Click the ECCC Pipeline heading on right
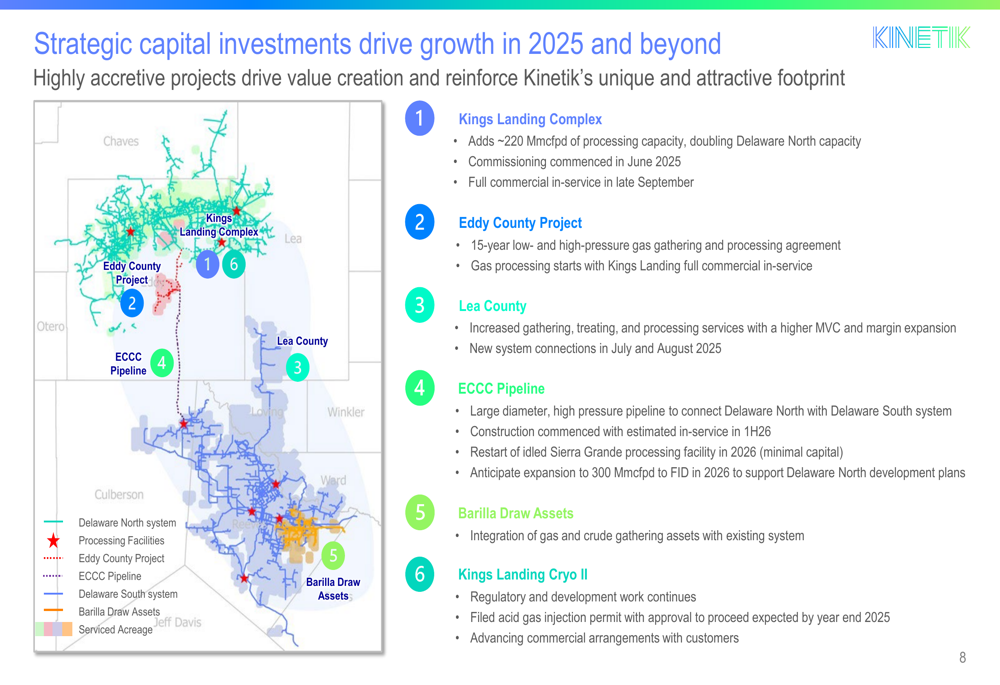The width and height of the screenshot is (1000, 685). 501,388
